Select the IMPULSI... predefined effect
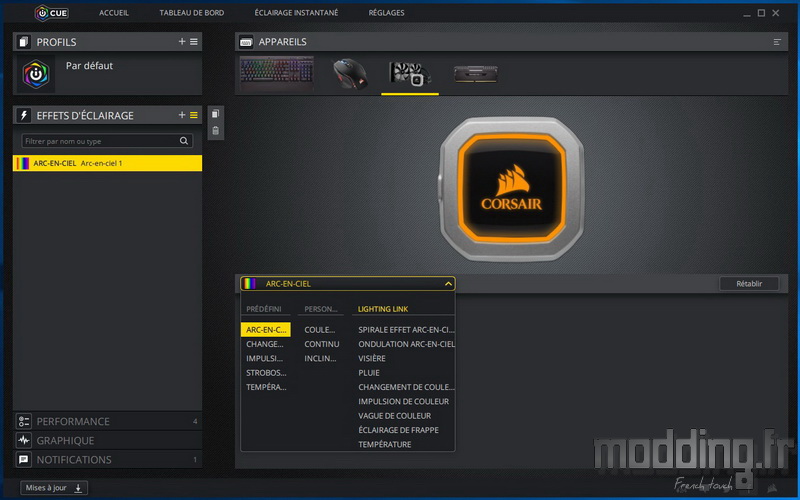 coord(264,358)
